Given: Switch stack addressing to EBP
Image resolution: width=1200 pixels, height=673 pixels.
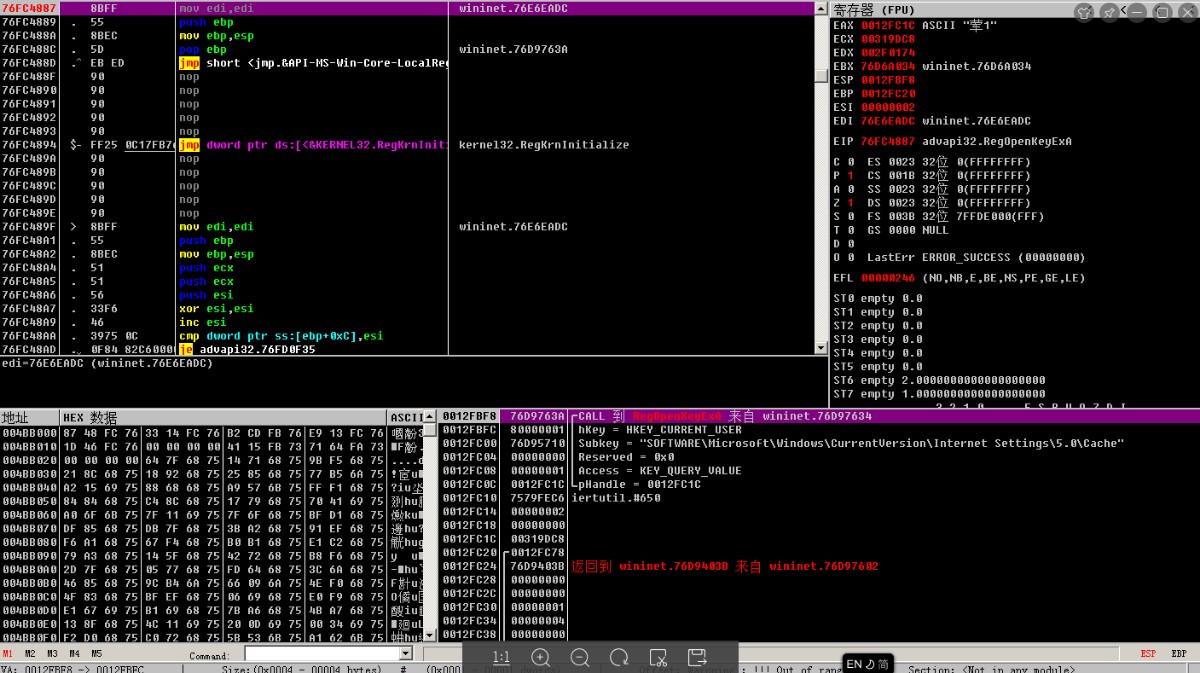Looking at the screenshot, I should pyautogui.click(x=1179, y=654).
